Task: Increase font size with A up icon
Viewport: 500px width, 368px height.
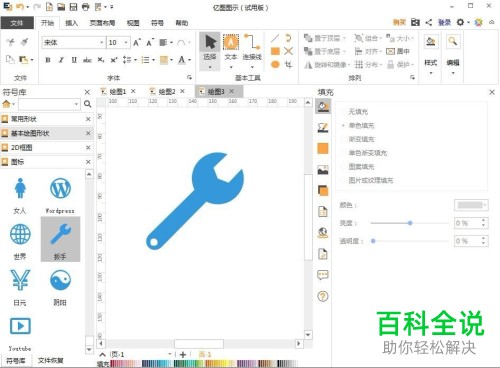Action: coord(137,43)
